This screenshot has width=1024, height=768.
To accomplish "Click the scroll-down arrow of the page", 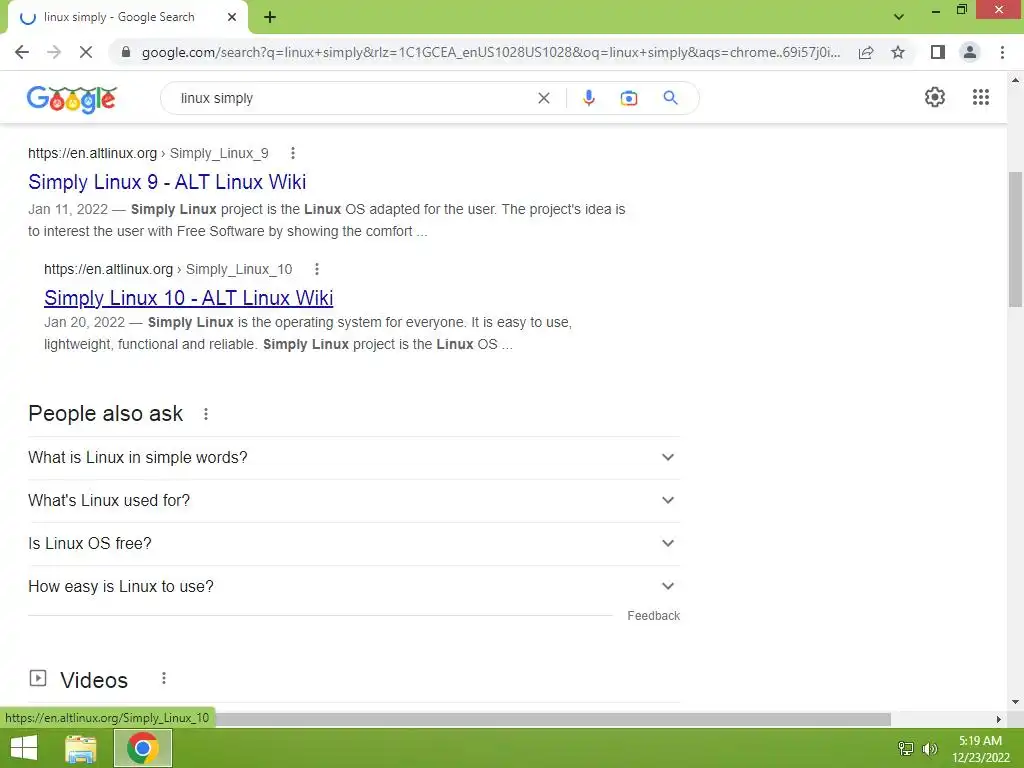I will pyautogui.click(x=1015, y=702).
